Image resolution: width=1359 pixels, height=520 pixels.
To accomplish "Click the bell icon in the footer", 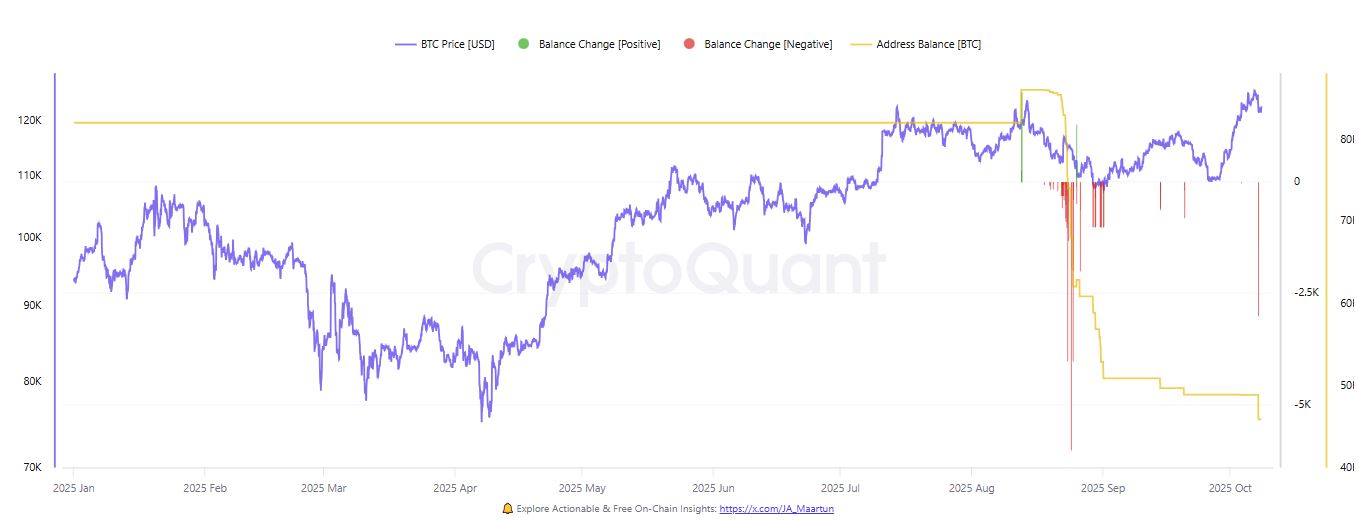I will (507, 508).
